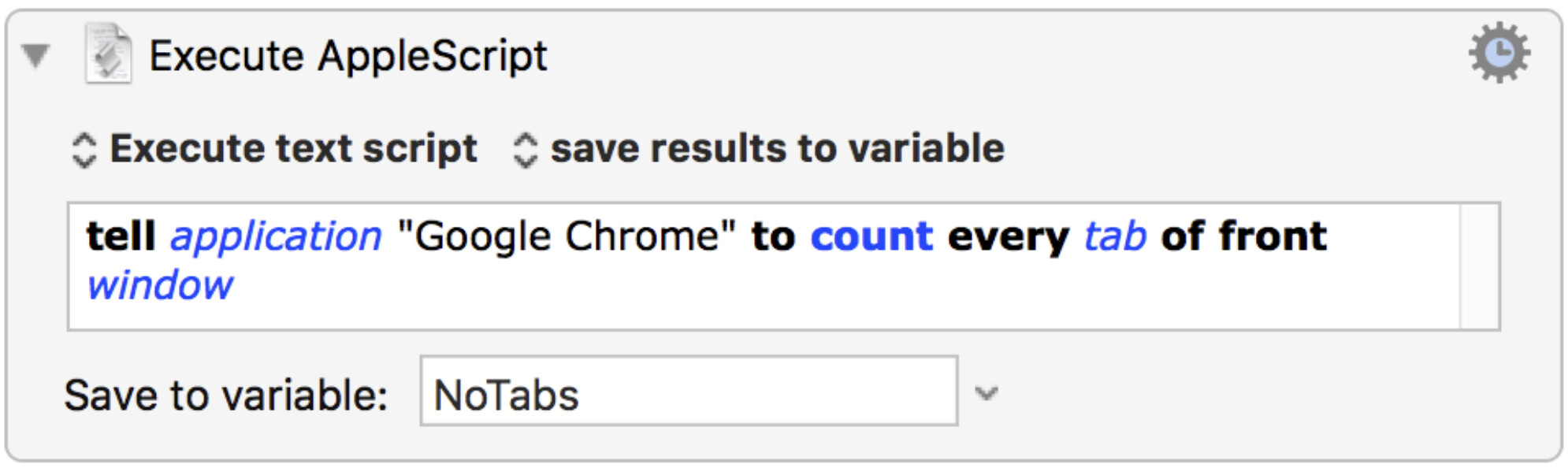Click inside the AppleScript text editor
This screenshot has height=468, width=1568.
coord(764,266)
